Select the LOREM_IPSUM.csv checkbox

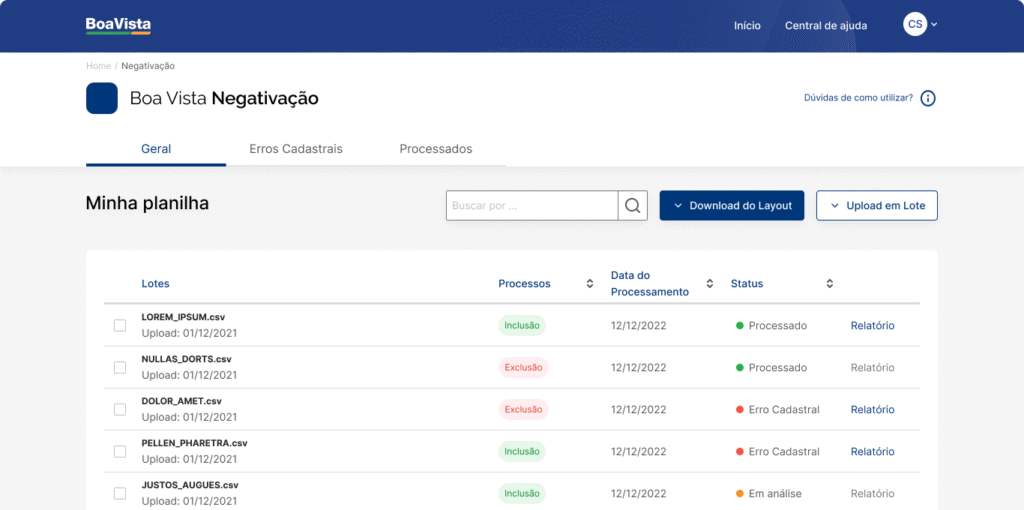point(120,325)
